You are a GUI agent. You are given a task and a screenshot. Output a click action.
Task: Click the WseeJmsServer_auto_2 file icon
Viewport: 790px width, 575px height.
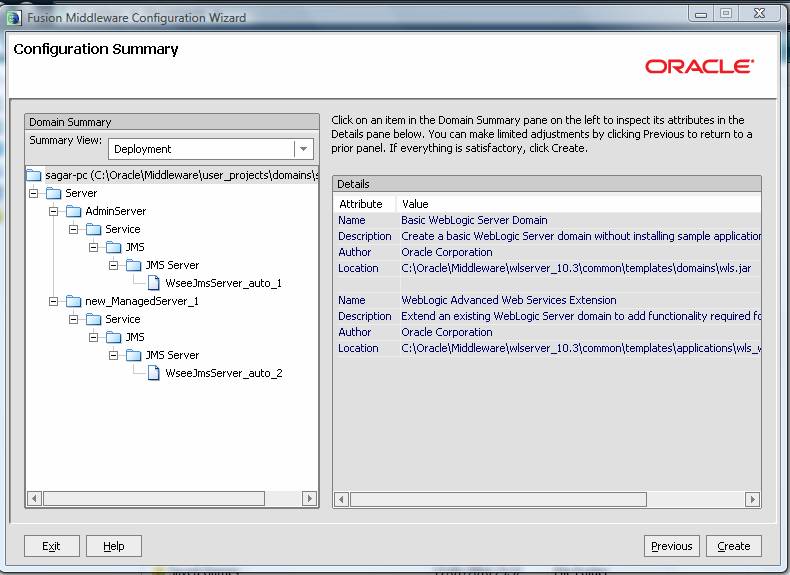pyautogui.click(x=154, y=373)
